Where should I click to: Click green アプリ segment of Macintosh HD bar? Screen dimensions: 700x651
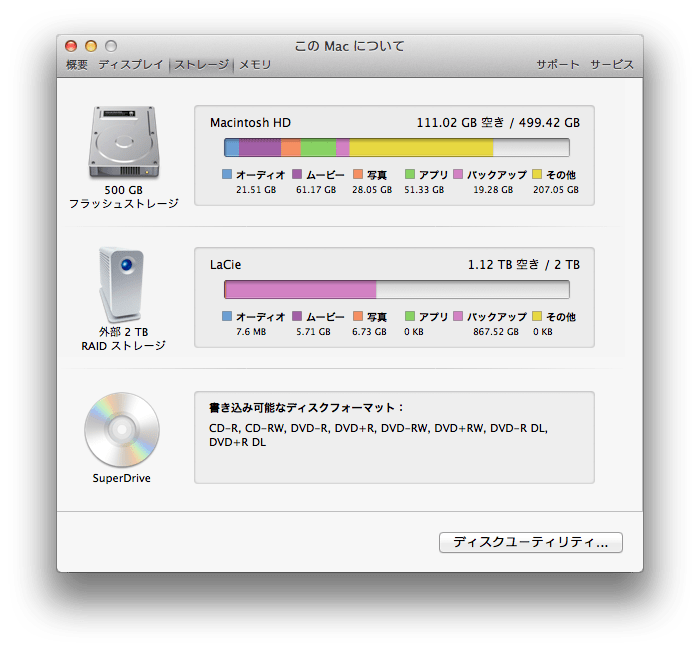(318, 147)
